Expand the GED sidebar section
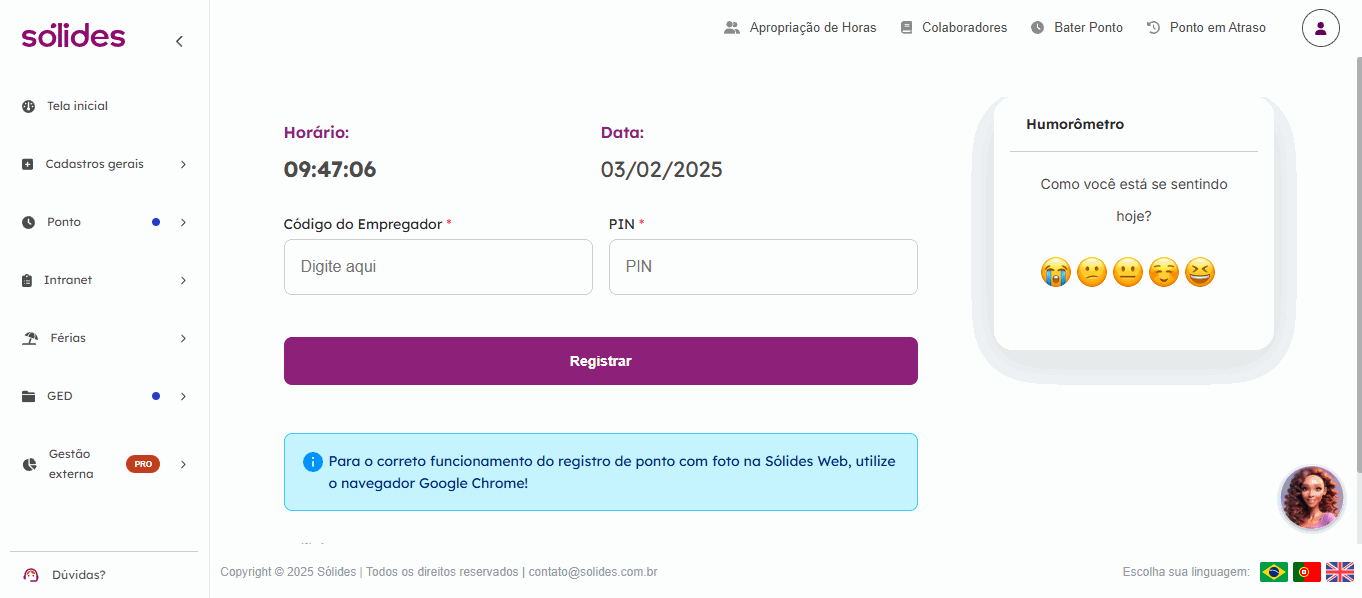The width and height of the screenshot is (1362, 598). click(x=104, y=396)
